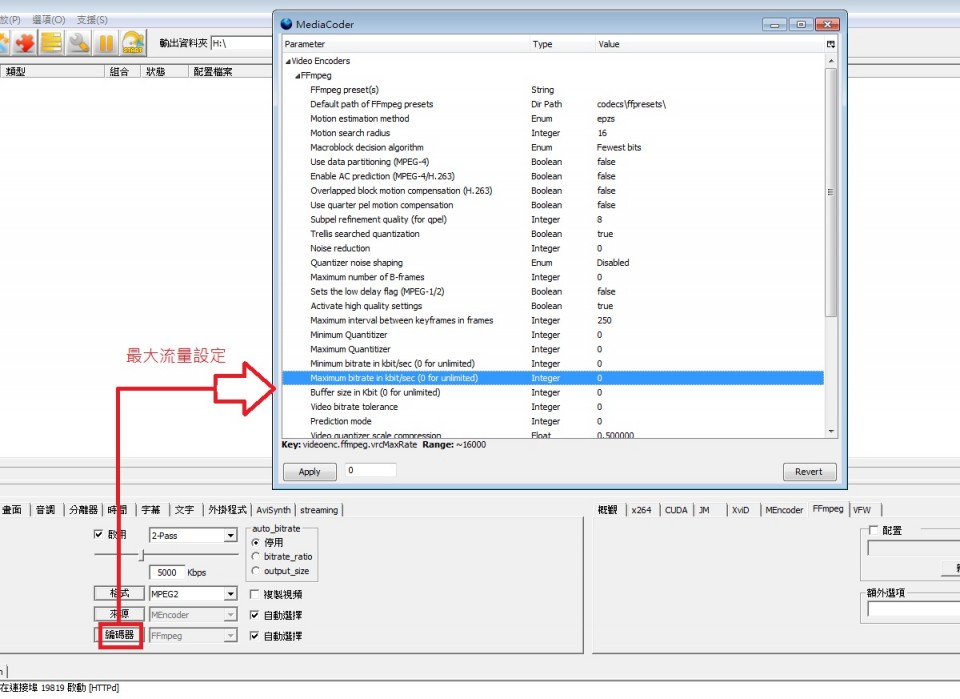Open the AviSynth tab

[273, 510]
